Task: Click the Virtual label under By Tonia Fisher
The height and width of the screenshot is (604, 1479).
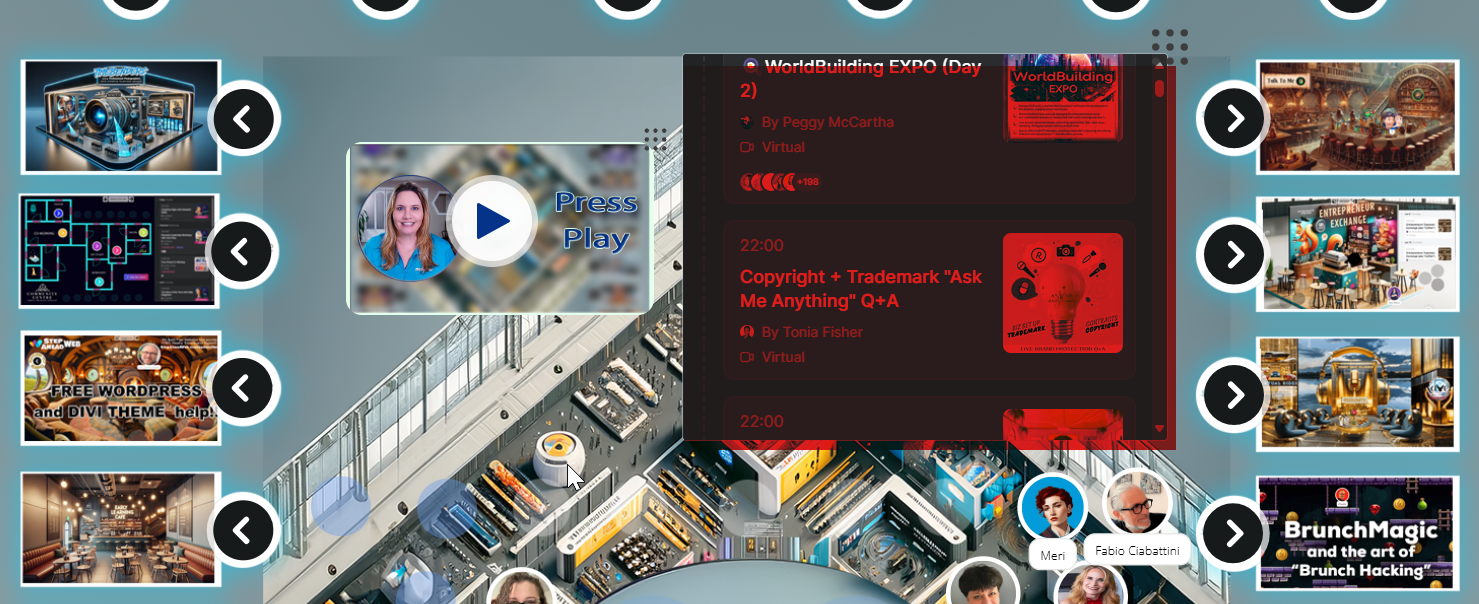Action: click(x=783, y=357)
